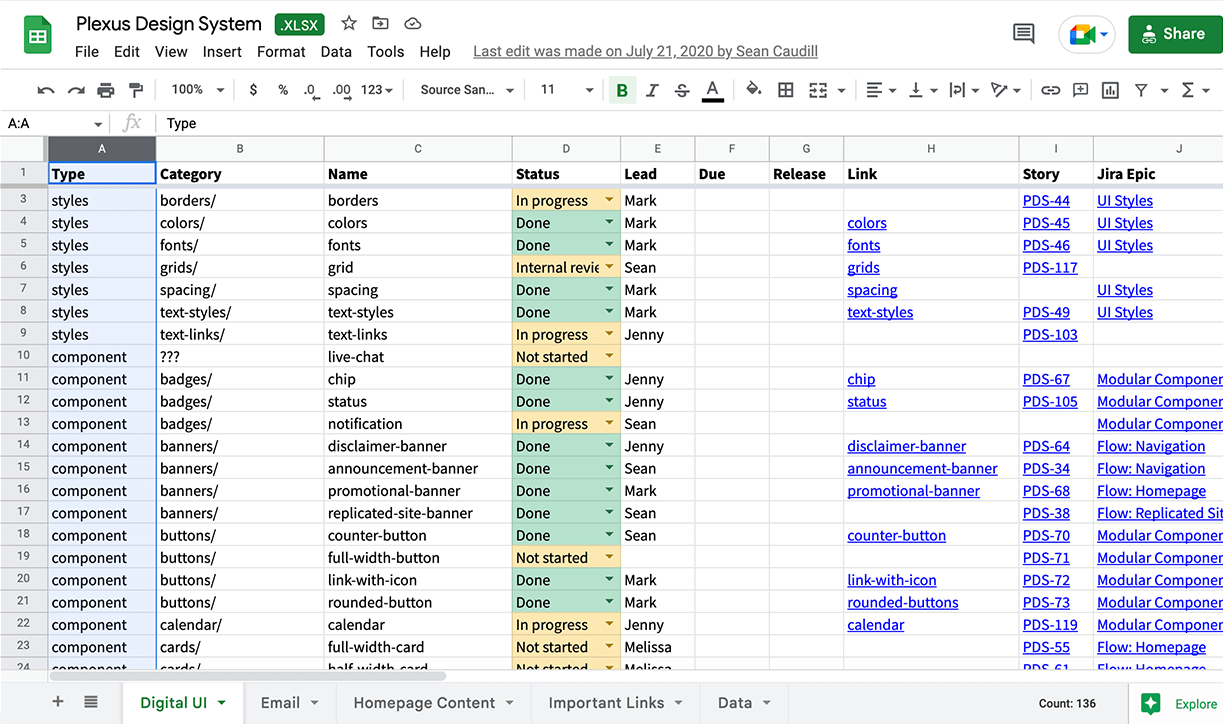Open the PDS-44 story link
This screenshot has height=724, width=1223.
click(1046, 201)
